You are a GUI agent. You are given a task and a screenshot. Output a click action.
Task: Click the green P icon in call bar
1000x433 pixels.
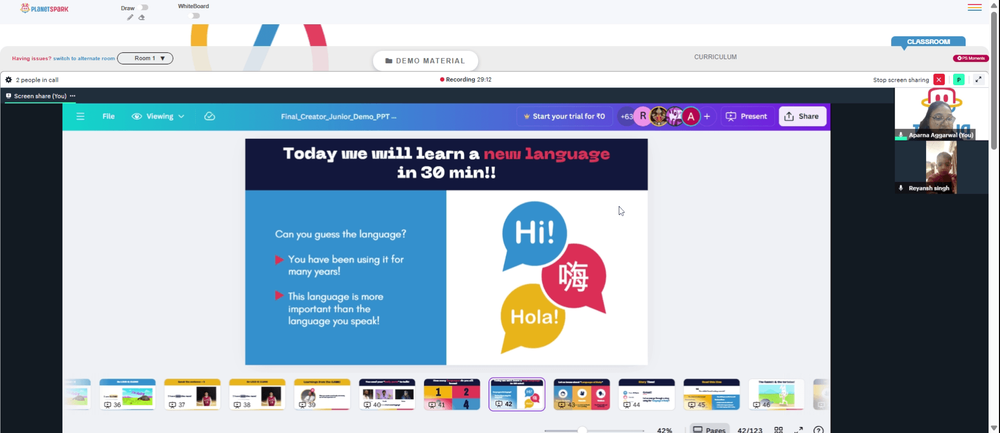click(958, 80)
